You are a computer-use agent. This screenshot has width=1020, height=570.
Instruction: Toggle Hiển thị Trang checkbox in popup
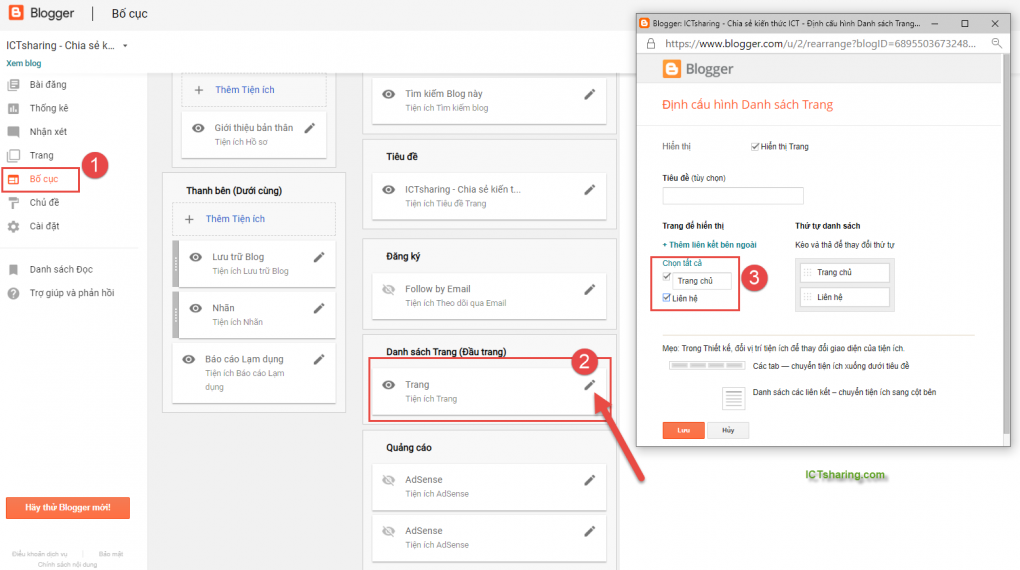tap(755, 146)
